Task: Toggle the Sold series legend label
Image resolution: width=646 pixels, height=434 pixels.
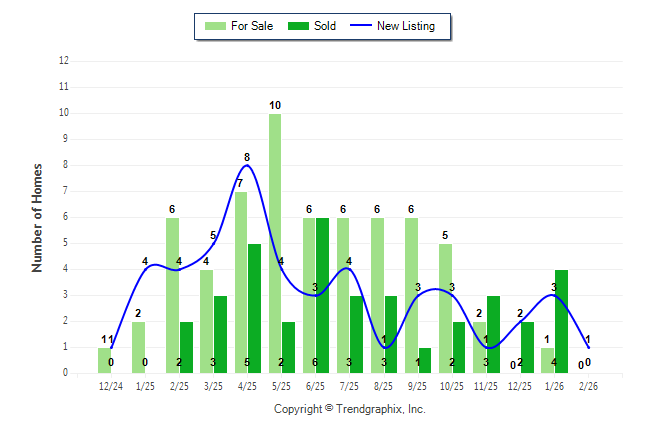Action: pos(325,26)
